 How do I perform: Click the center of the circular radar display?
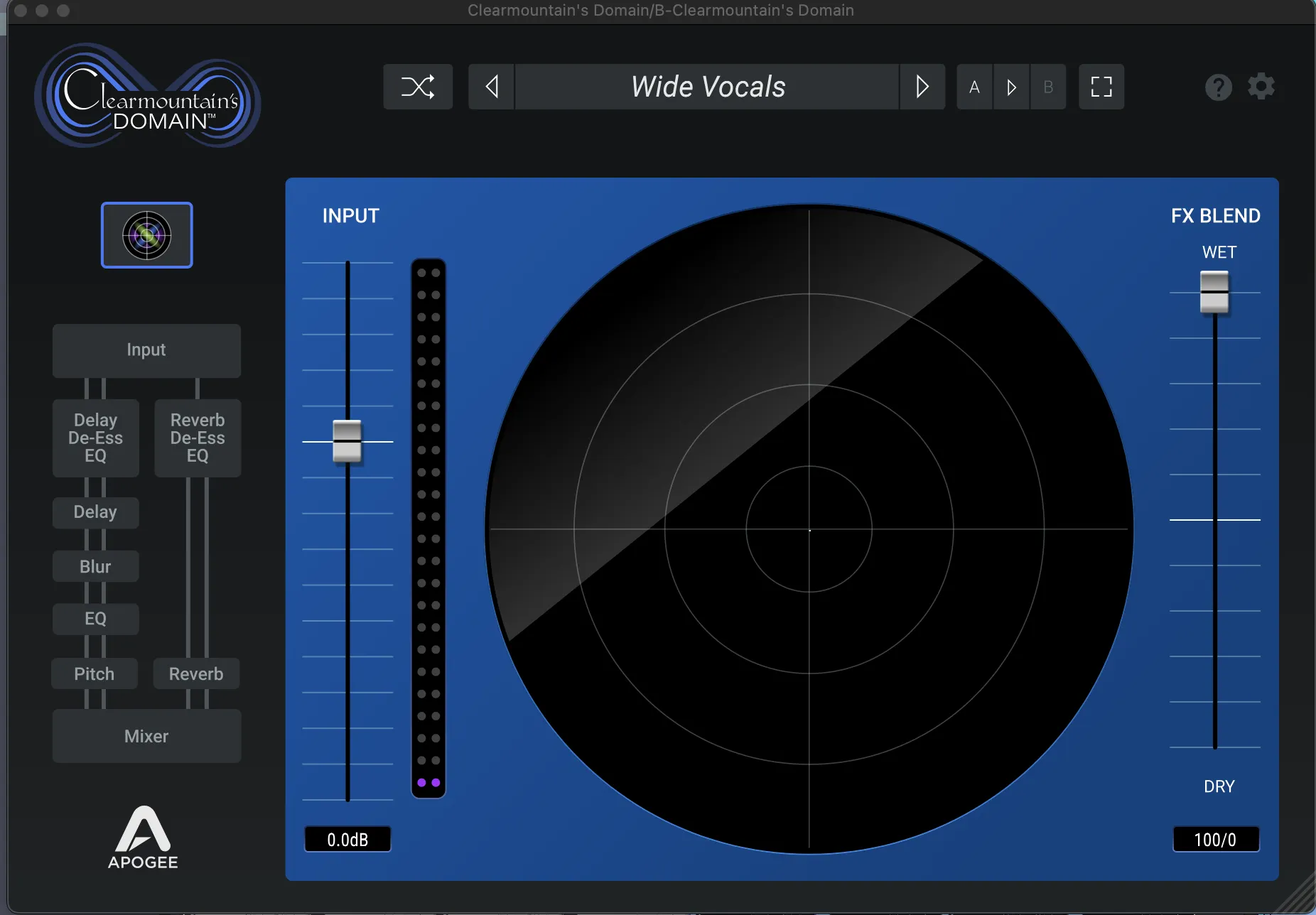click(809, 530)
